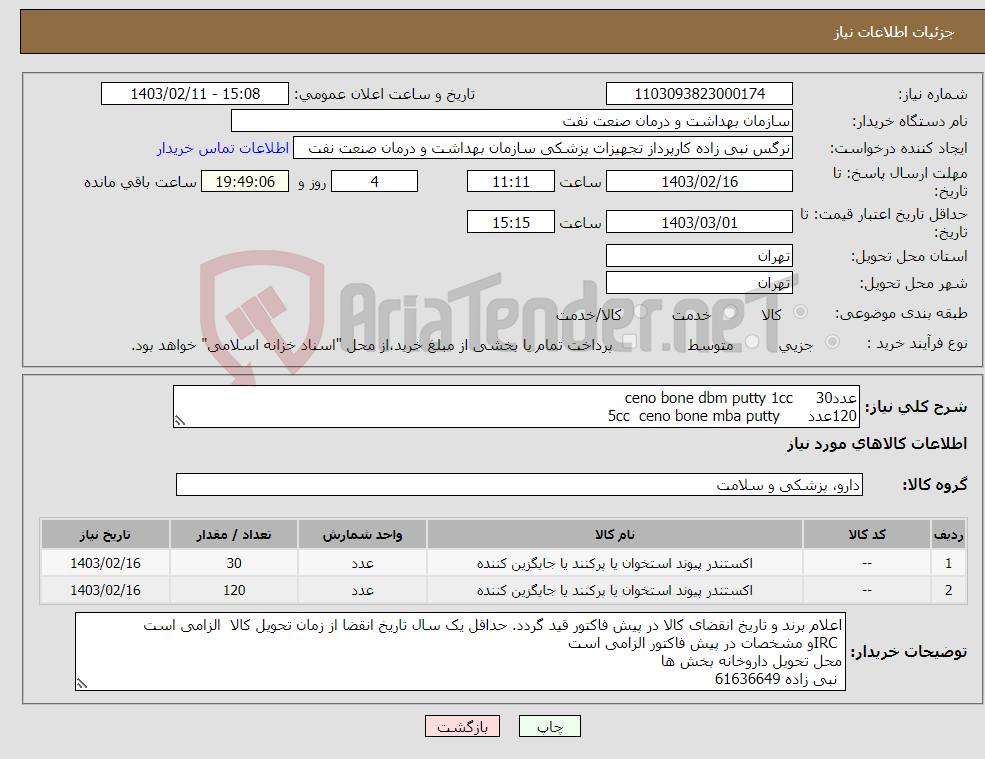Click the بازگشت (back) button
Image resolution: width=985 pixels, height=759 pixels.
(462, 726)
